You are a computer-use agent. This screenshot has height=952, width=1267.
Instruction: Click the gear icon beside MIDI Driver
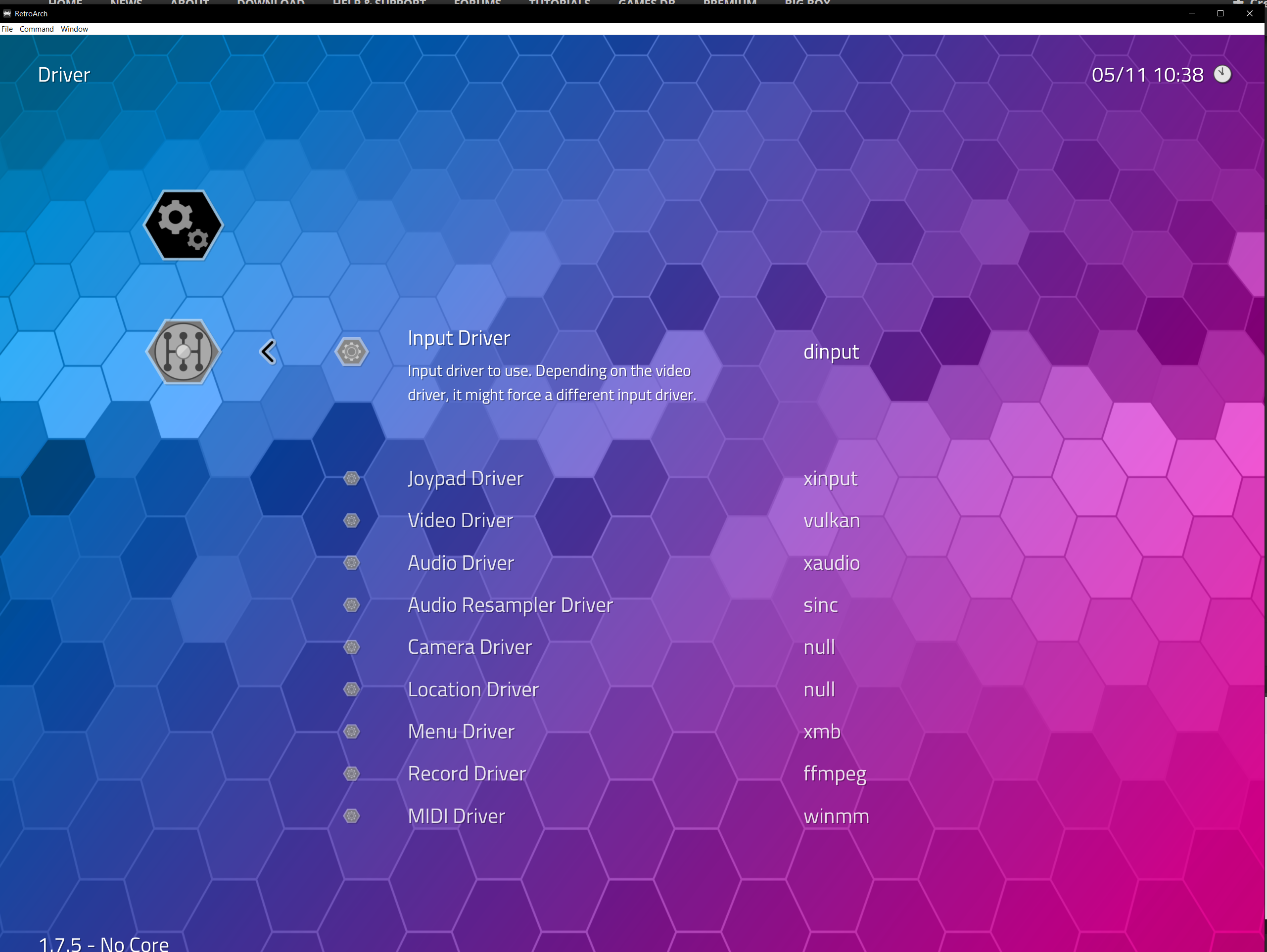pyautogui.click(x=352, y=816)
